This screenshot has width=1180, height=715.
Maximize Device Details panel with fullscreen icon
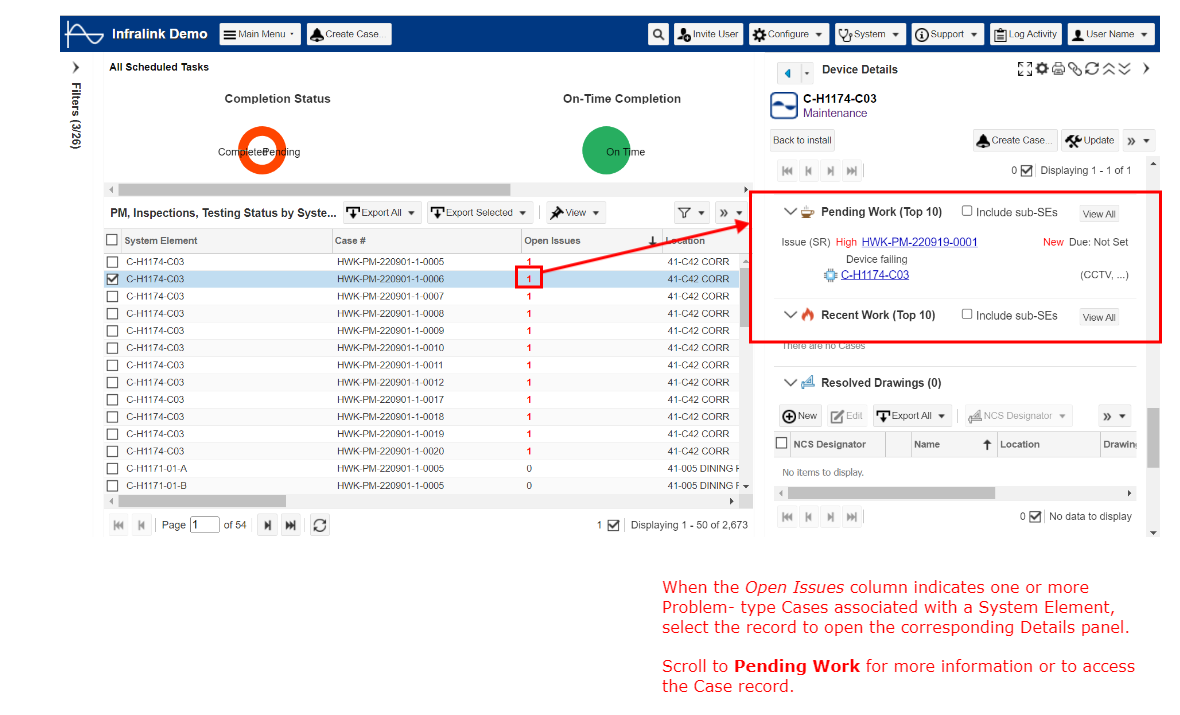click(x=1024, y=69)
